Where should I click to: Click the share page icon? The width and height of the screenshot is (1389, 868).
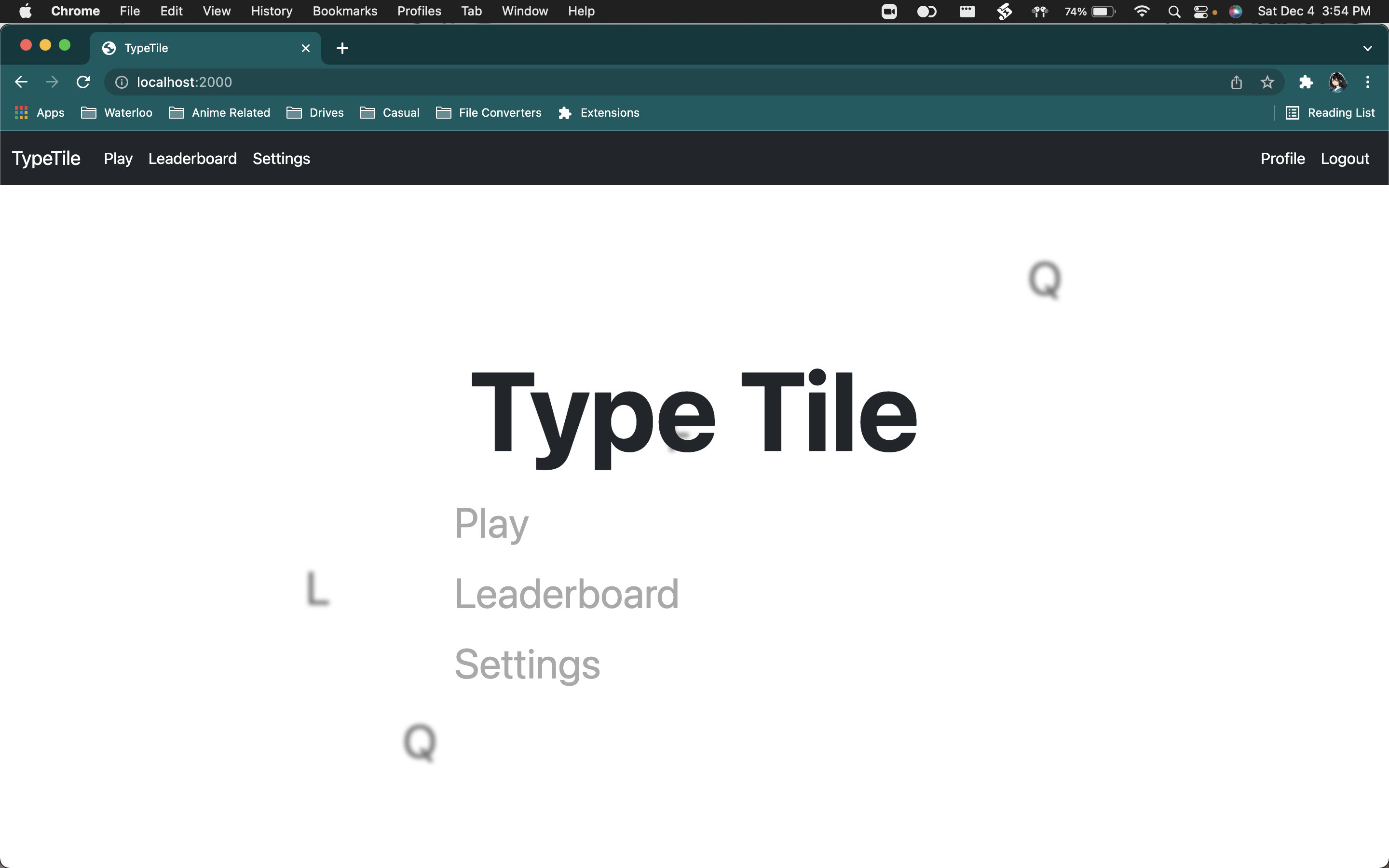tap(1236, 82)
